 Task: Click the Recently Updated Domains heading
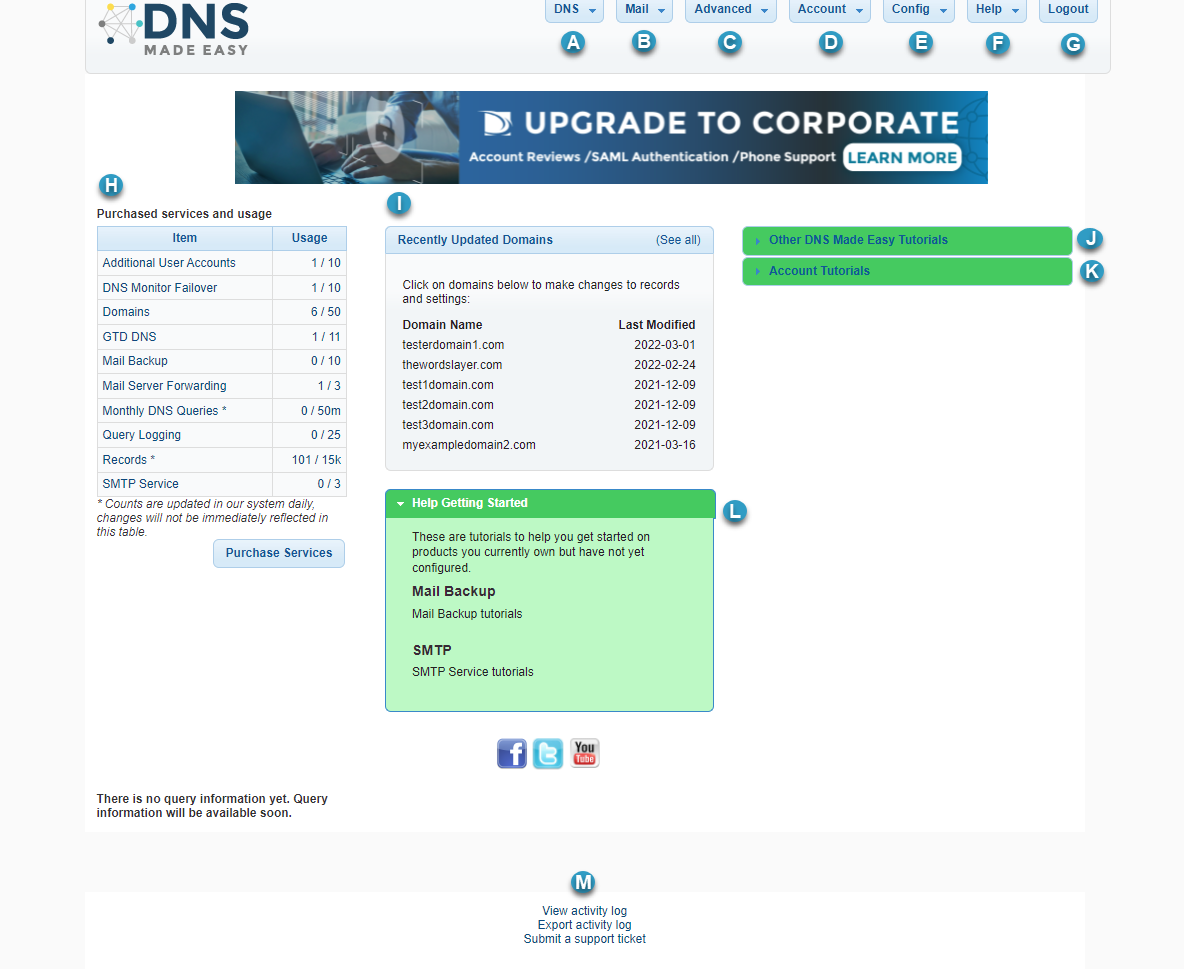(x=475, y=240)
